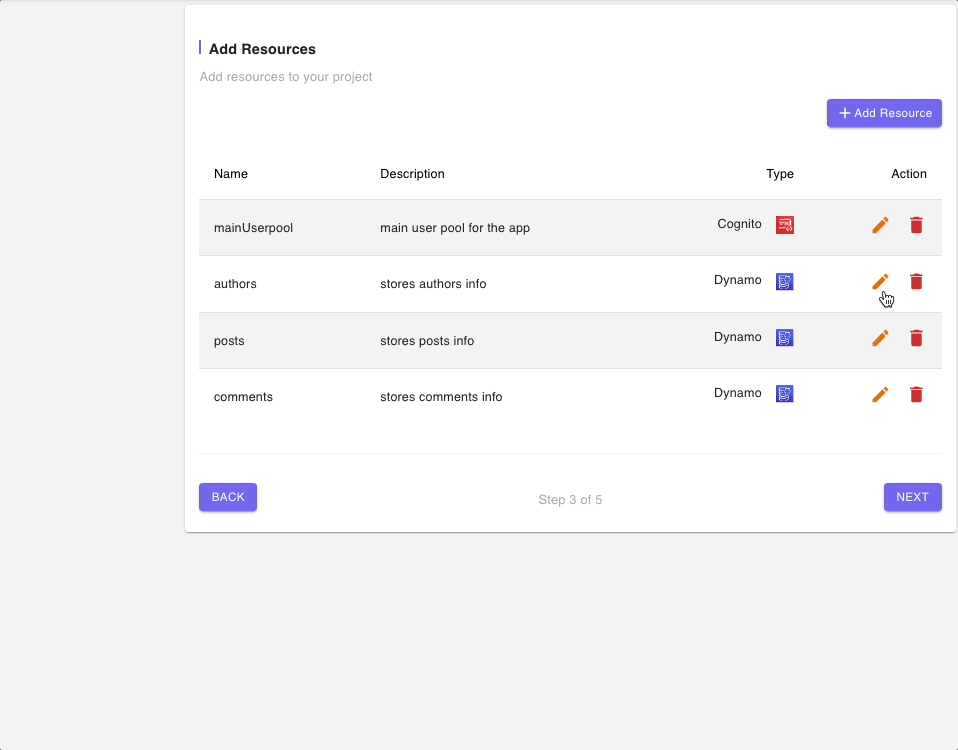This screenshot has width=958, height=750.
Task: Click 'stores comments info' description
Action: click(441, 397)
